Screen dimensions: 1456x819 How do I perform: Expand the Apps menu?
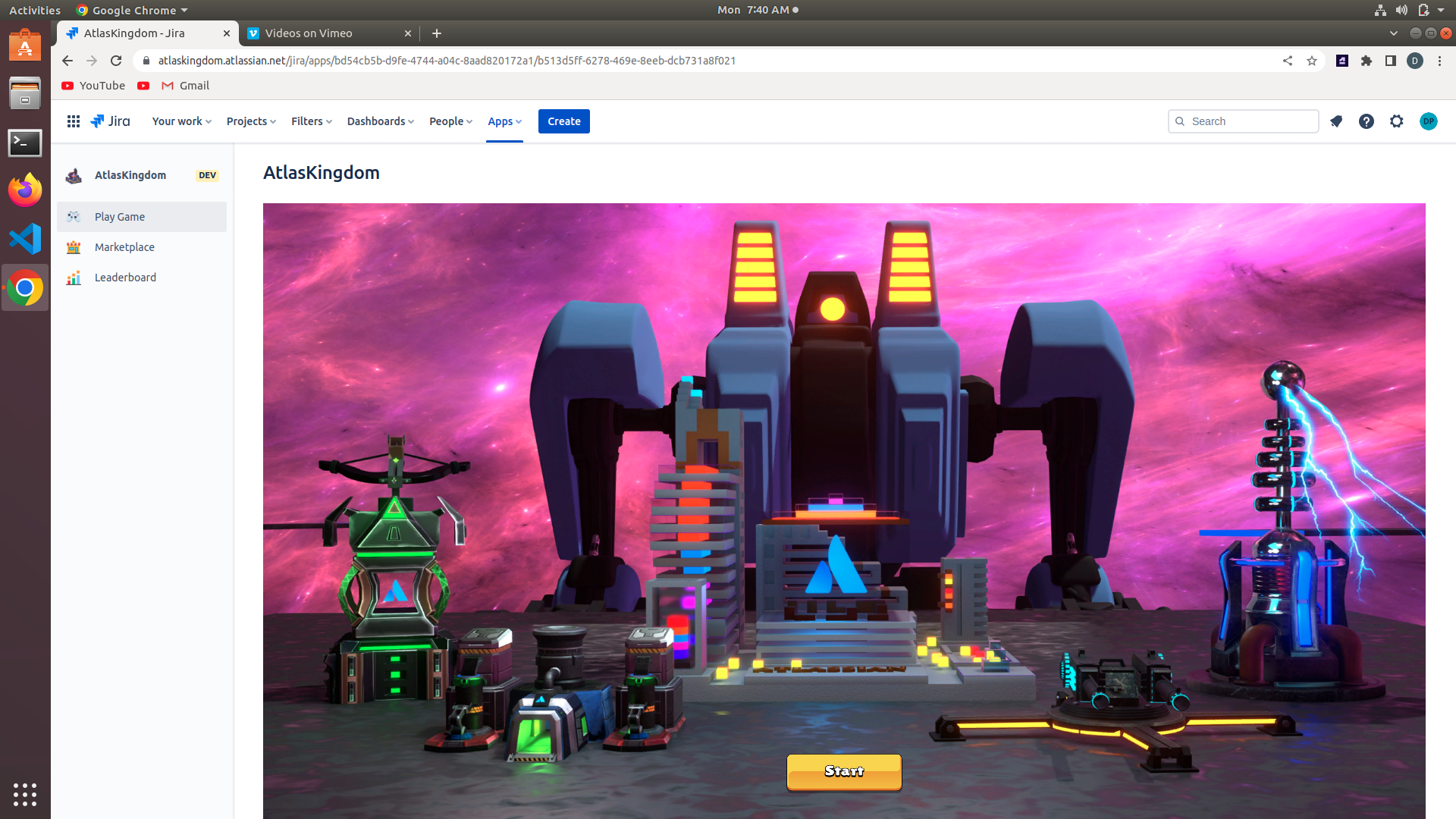(504, 121)
